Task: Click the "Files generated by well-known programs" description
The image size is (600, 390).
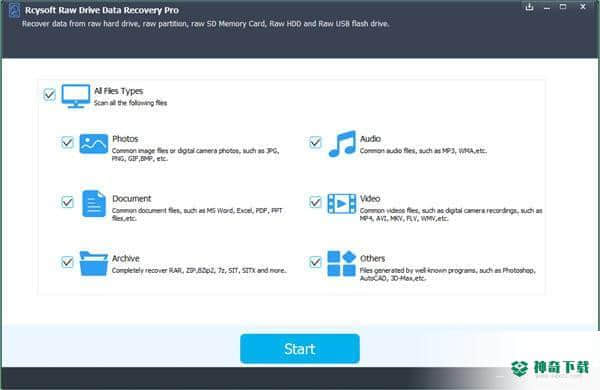Action: [447, 274]
